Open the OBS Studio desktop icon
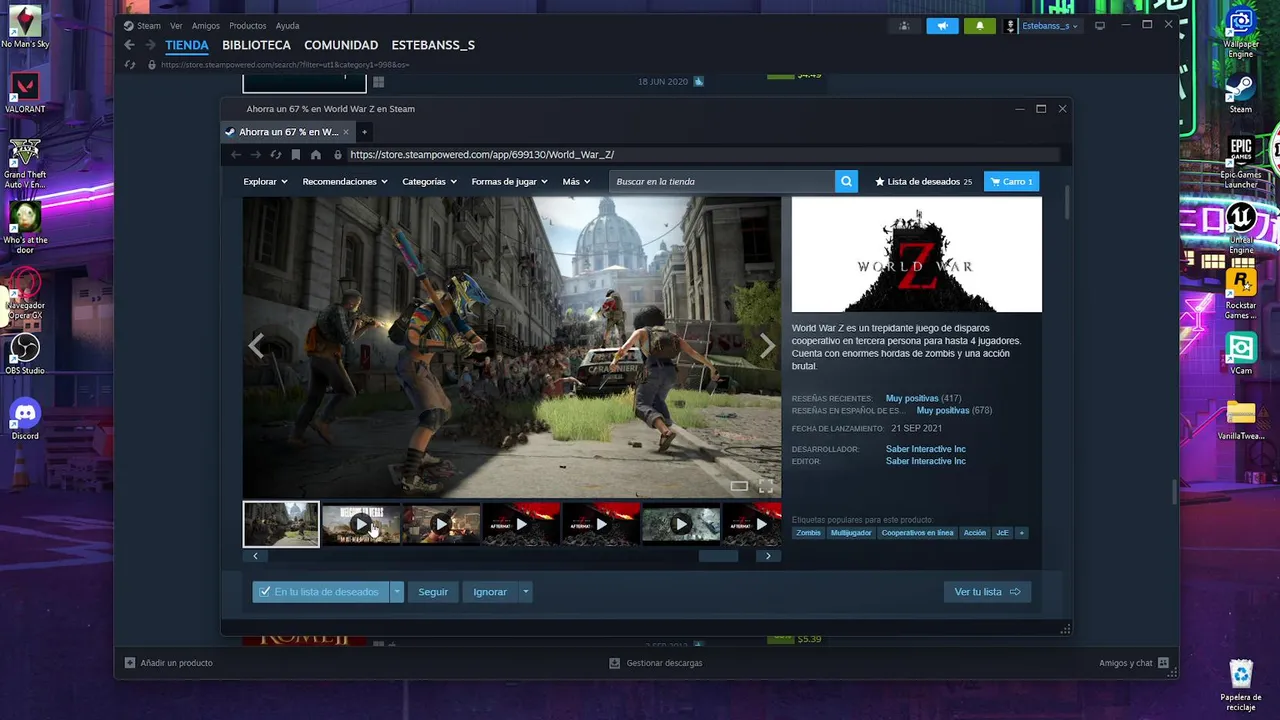 point(25,354)
